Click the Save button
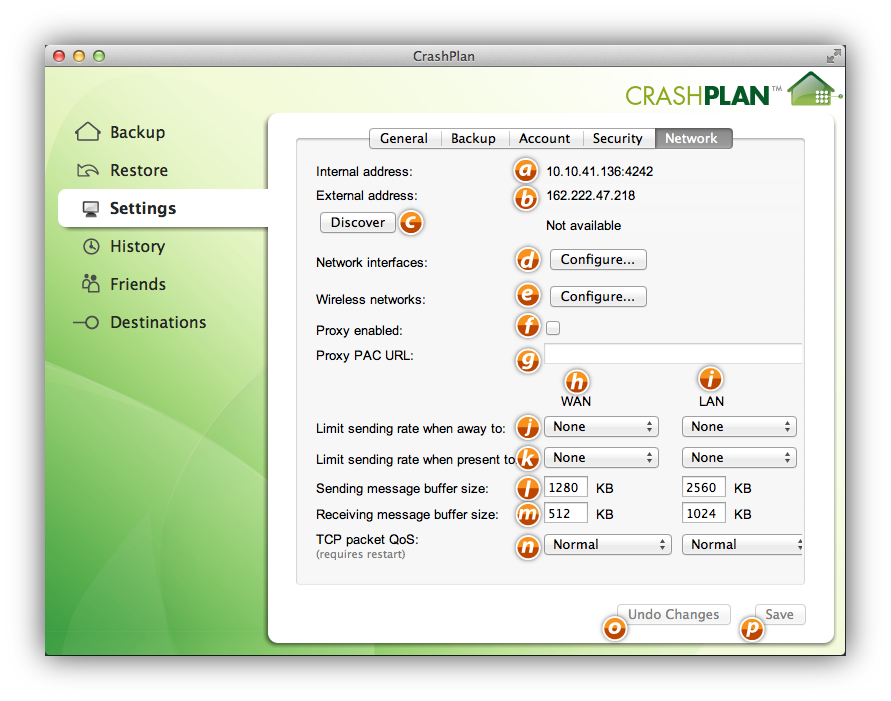Screen dimensions: 891x701 pyautogui.click(x=779, y=614)
